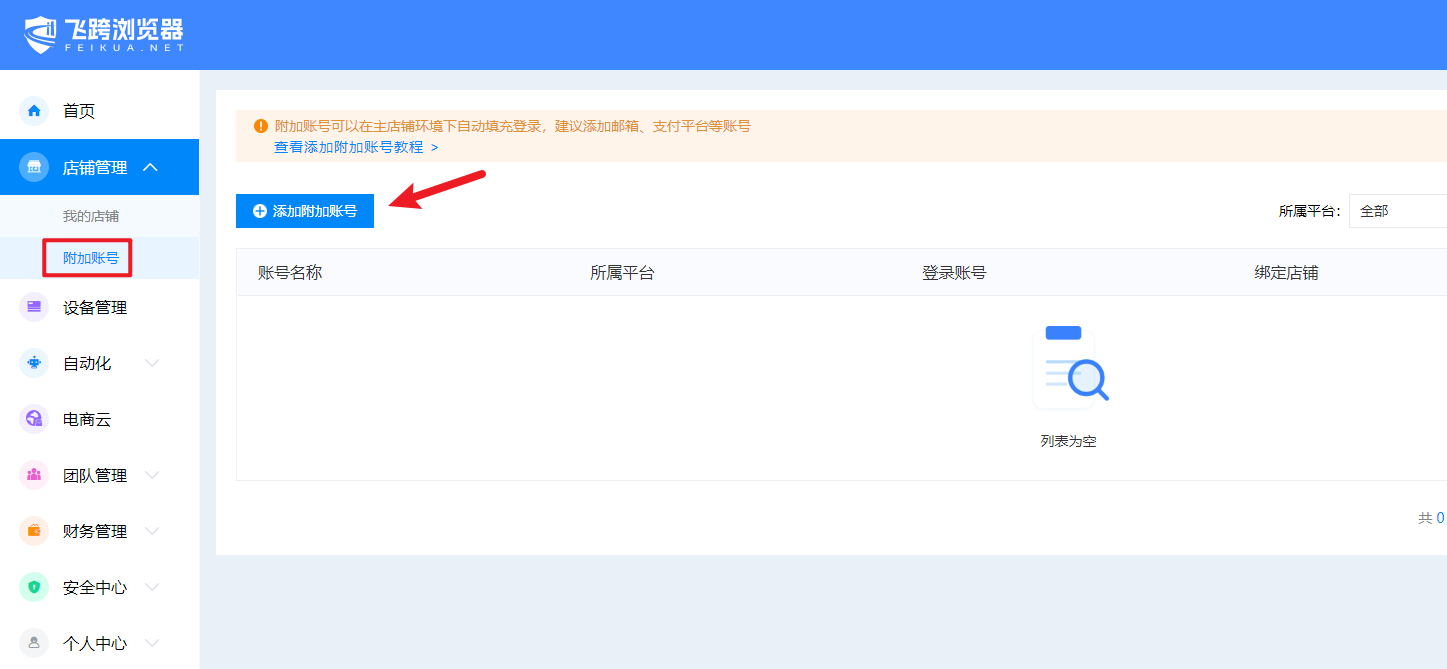Expand the 财务管理 menu chevron

(152, 532)
